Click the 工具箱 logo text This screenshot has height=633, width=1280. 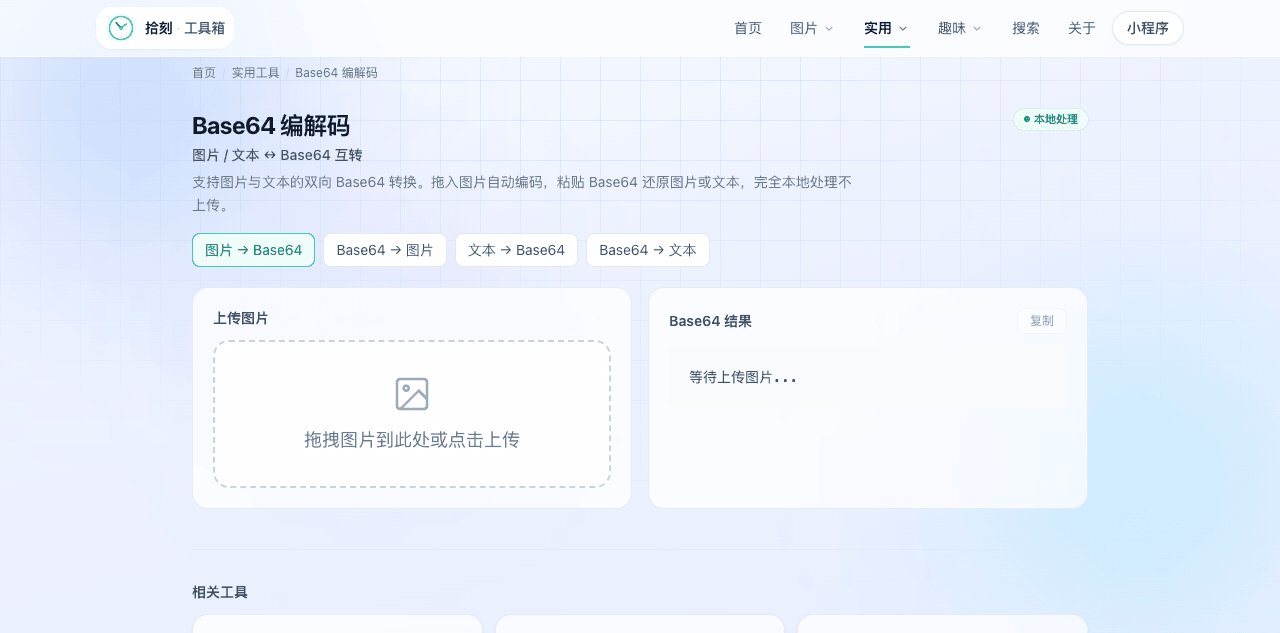click(204, 28)
